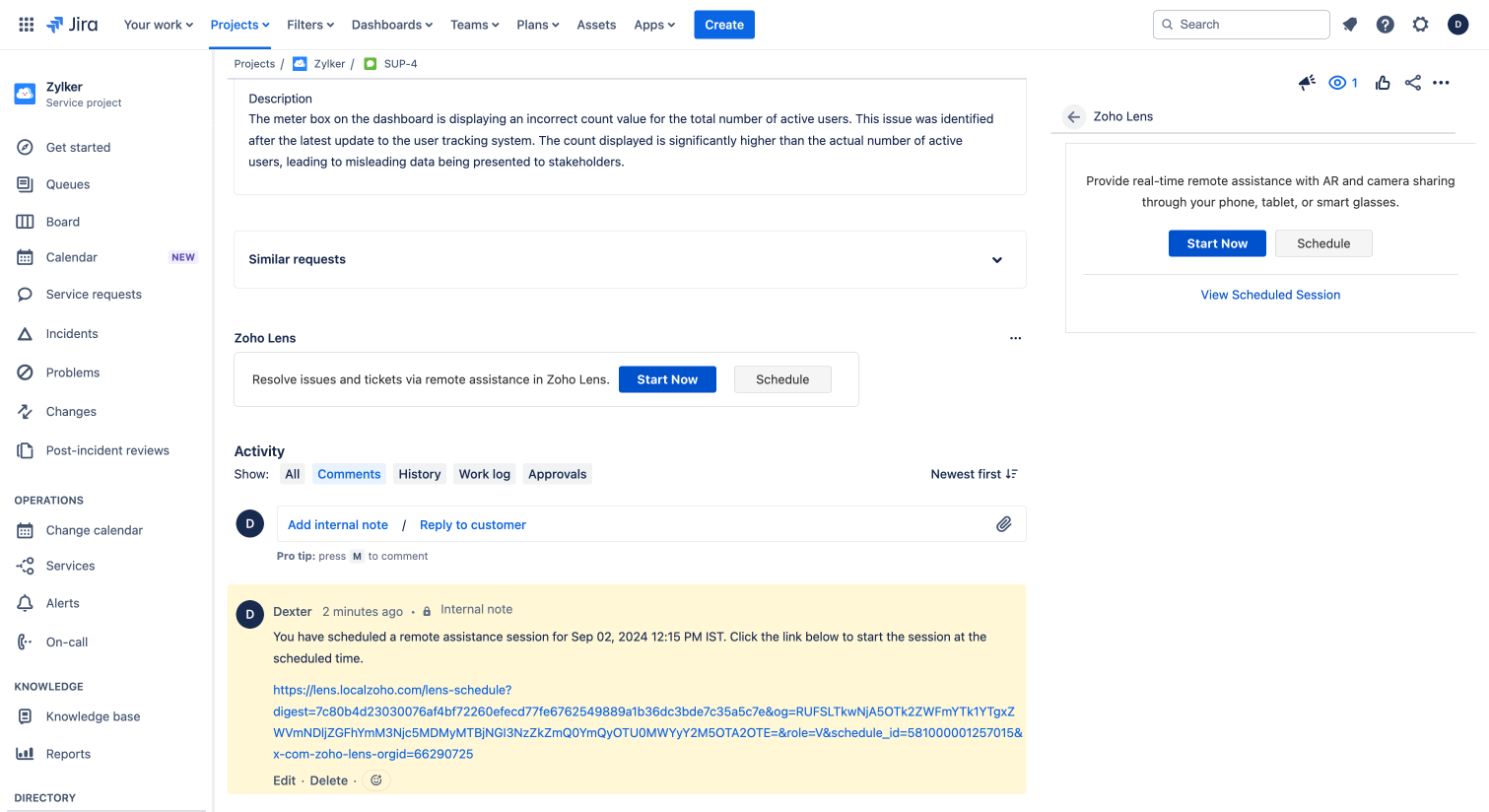Click Schedule in the right Zoho Lens panel
The image size is (1489, 812).
coord(1323,243)
